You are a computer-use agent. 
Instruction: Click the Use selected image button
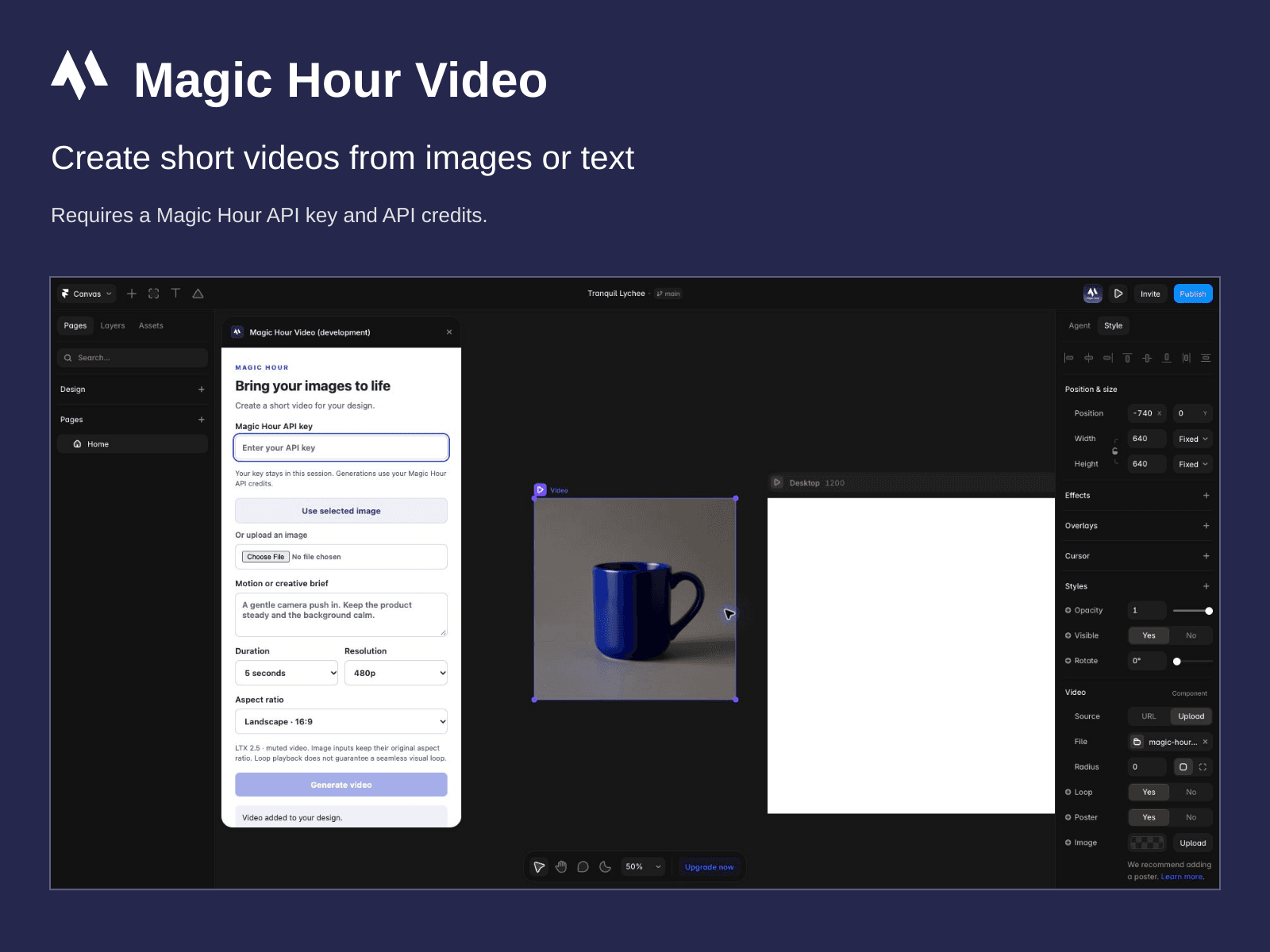point(341,511)
